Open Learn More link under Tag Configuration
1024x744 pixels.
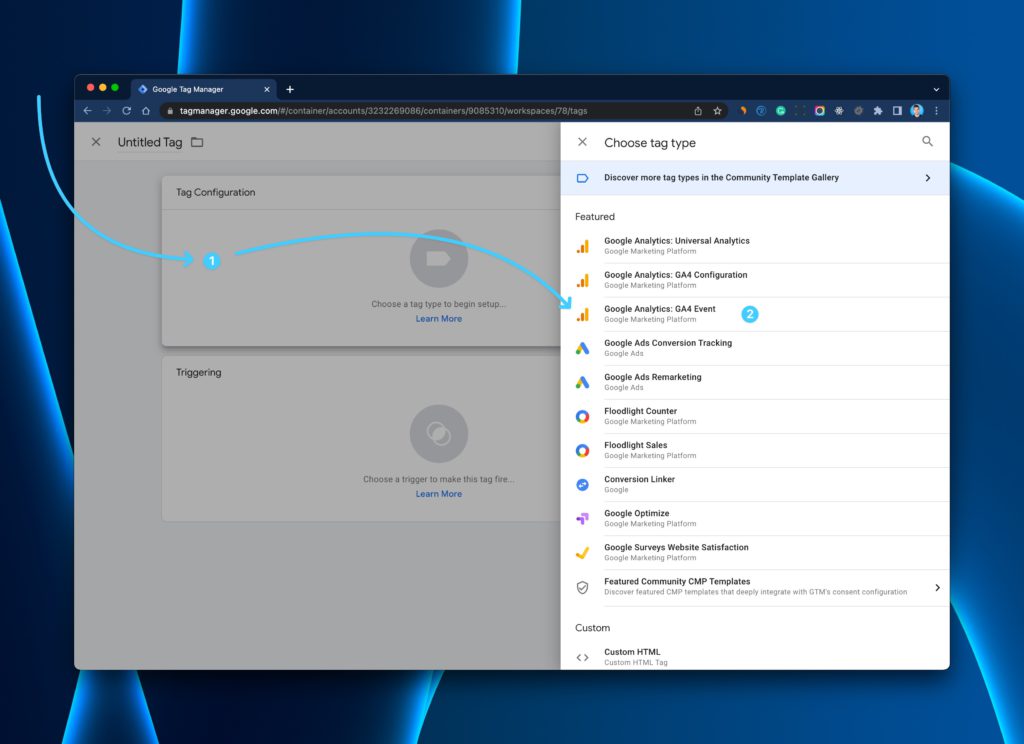(x=439, y=319)
